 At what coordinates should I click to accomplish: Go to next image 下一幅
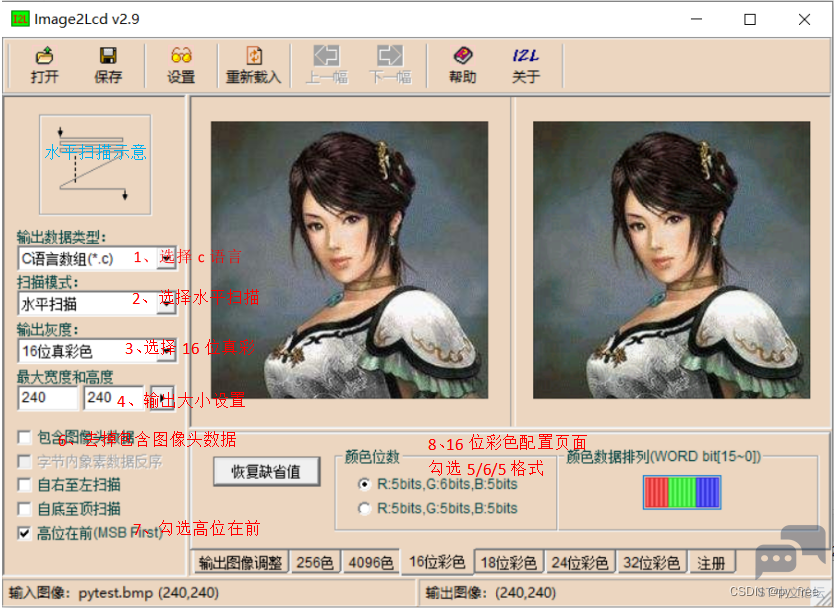tap(390, 65)
